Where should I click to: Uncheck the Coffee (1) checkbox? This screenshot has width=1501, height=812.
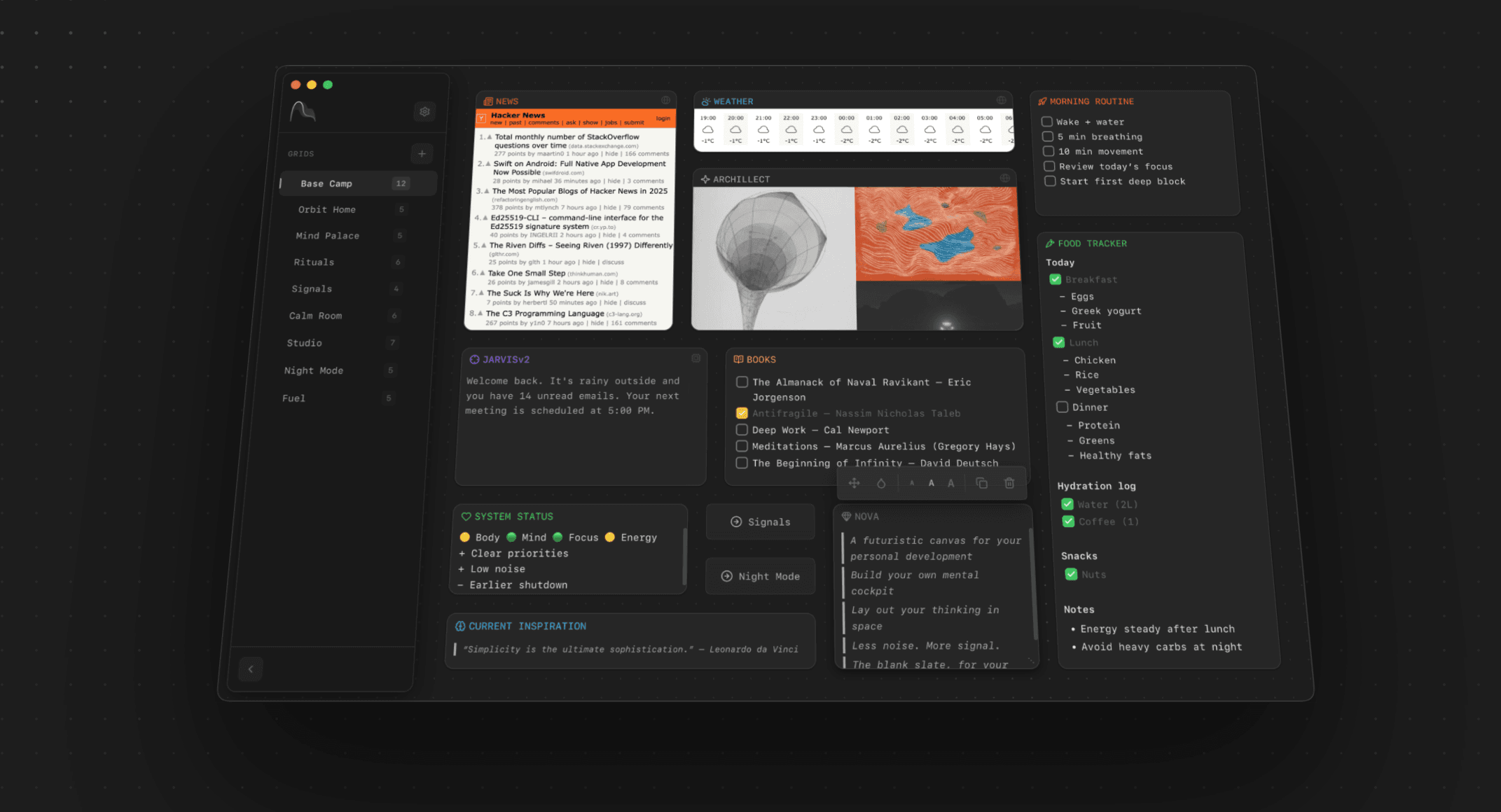[1069, 521]
